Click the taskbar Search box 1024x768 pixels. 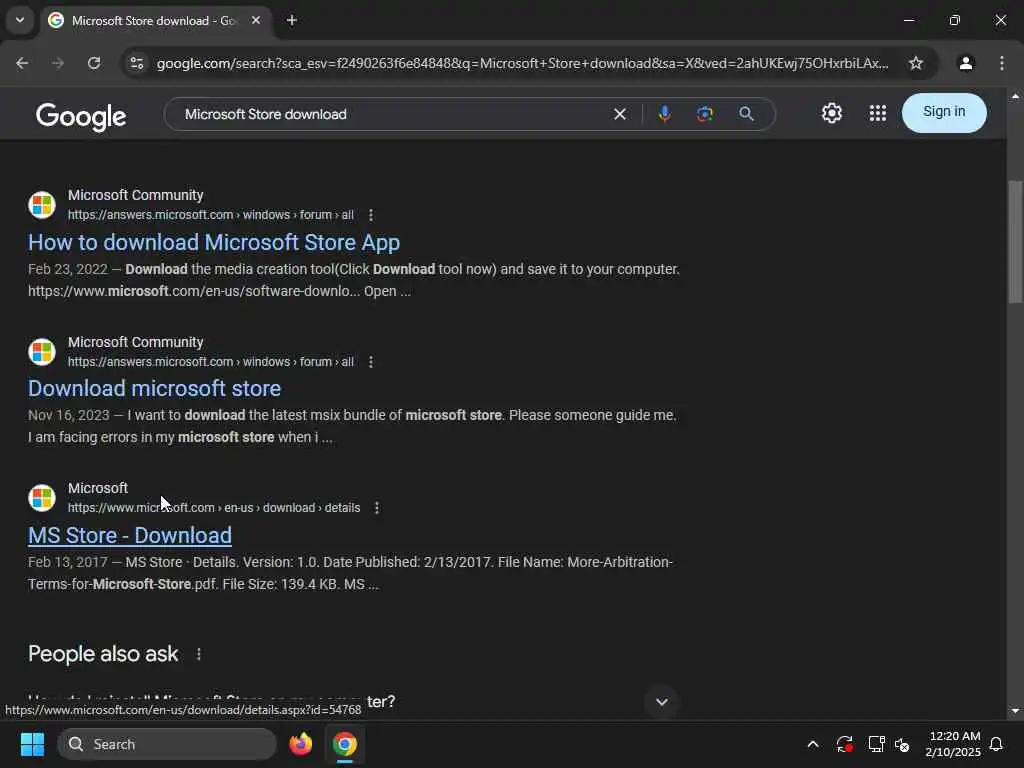pos(167,744)
